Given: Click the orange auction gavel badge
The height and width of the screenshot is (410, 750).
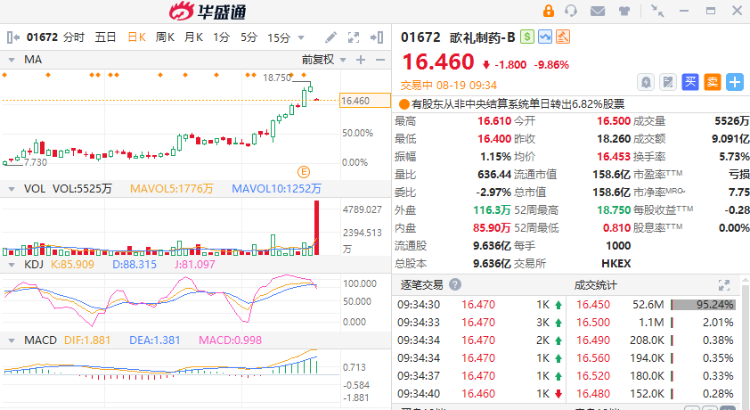Looking at the screenshot, I should coord(562,37).
